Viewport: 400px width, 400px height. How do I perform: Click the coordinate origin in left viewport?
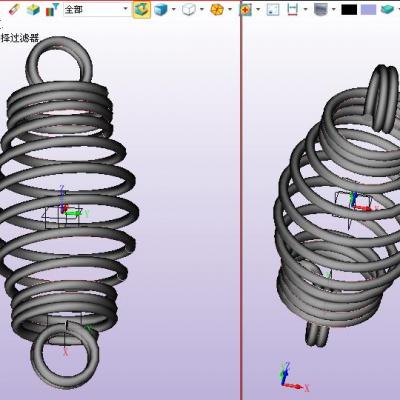pyautogui.click(x=64, y=211)
